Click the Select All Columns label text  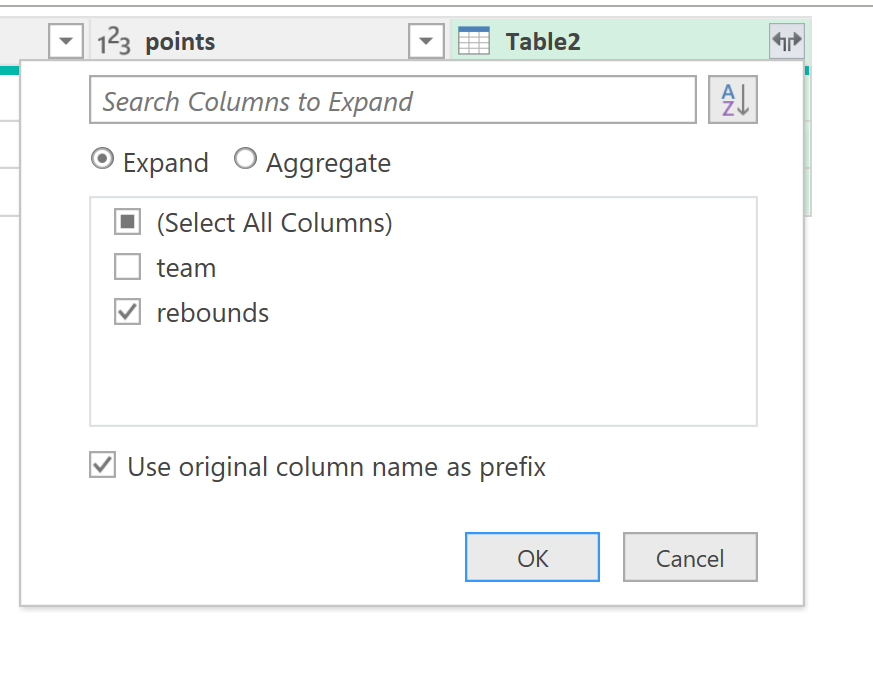(x=276, y=222)
